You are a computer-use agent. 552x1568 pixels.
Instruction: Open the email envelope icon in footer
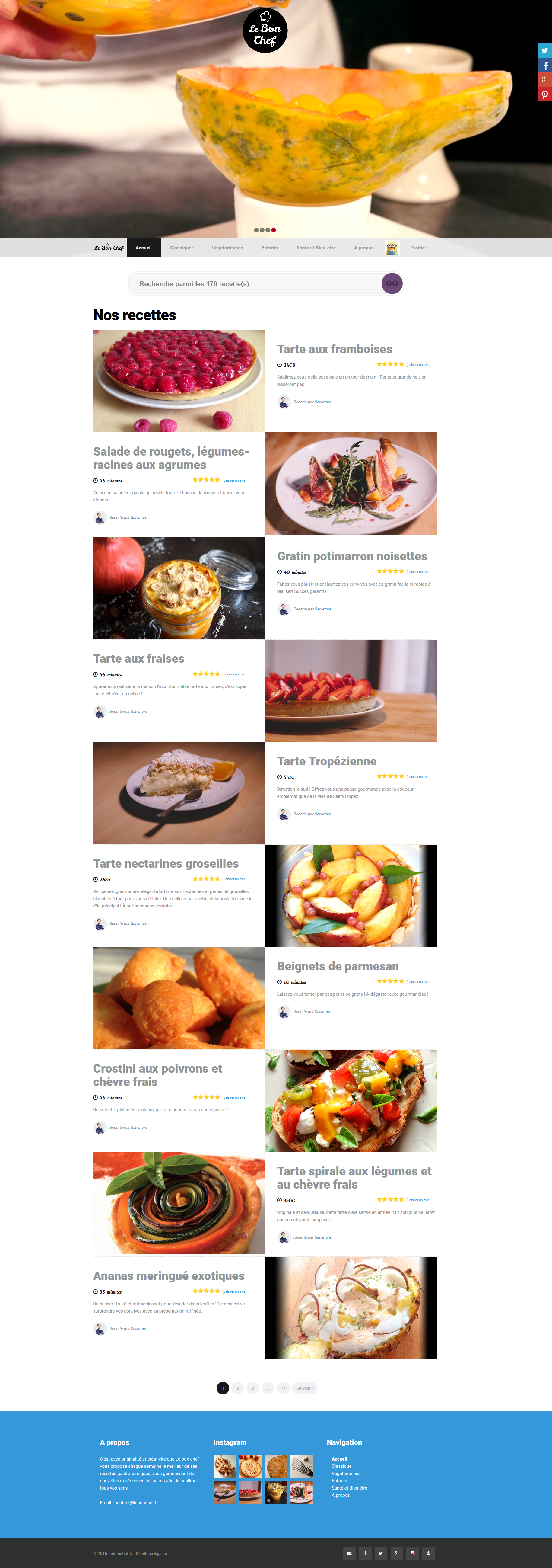click(349, 1553)
